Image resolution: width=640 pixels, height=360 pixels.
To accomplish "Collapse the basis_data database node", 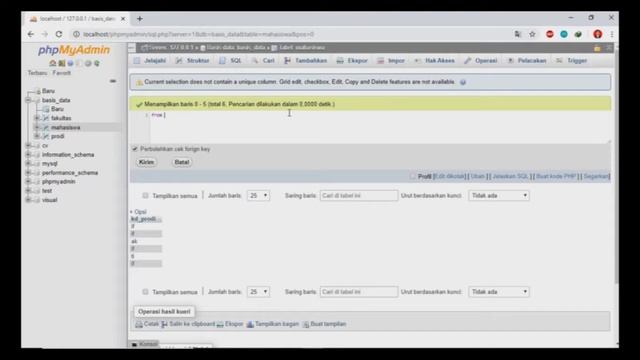I will coord(28,100).
